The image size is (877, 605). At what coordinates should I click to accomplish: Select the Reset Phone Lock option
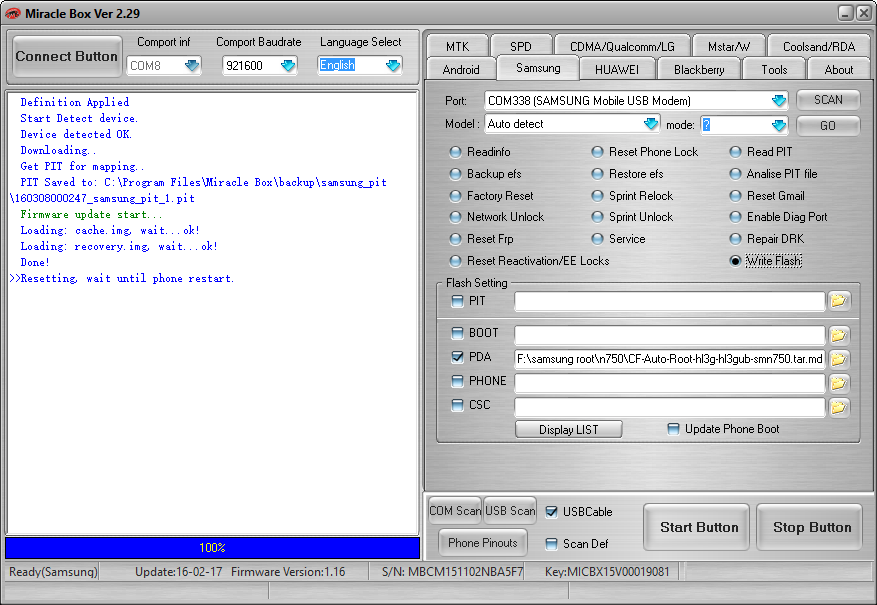point(597,152)
